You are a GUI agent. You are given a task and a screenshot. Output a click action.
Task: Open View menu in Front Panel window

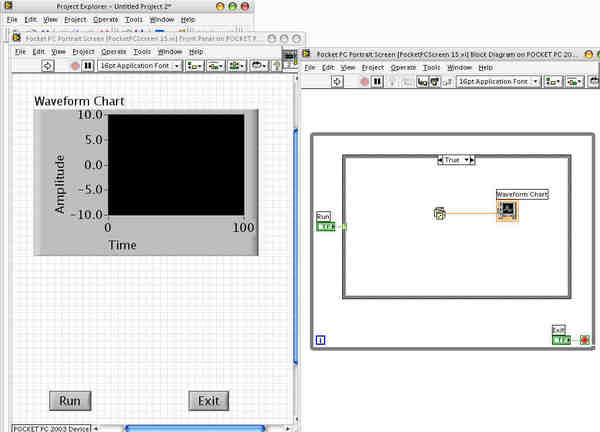pos(59,52)
